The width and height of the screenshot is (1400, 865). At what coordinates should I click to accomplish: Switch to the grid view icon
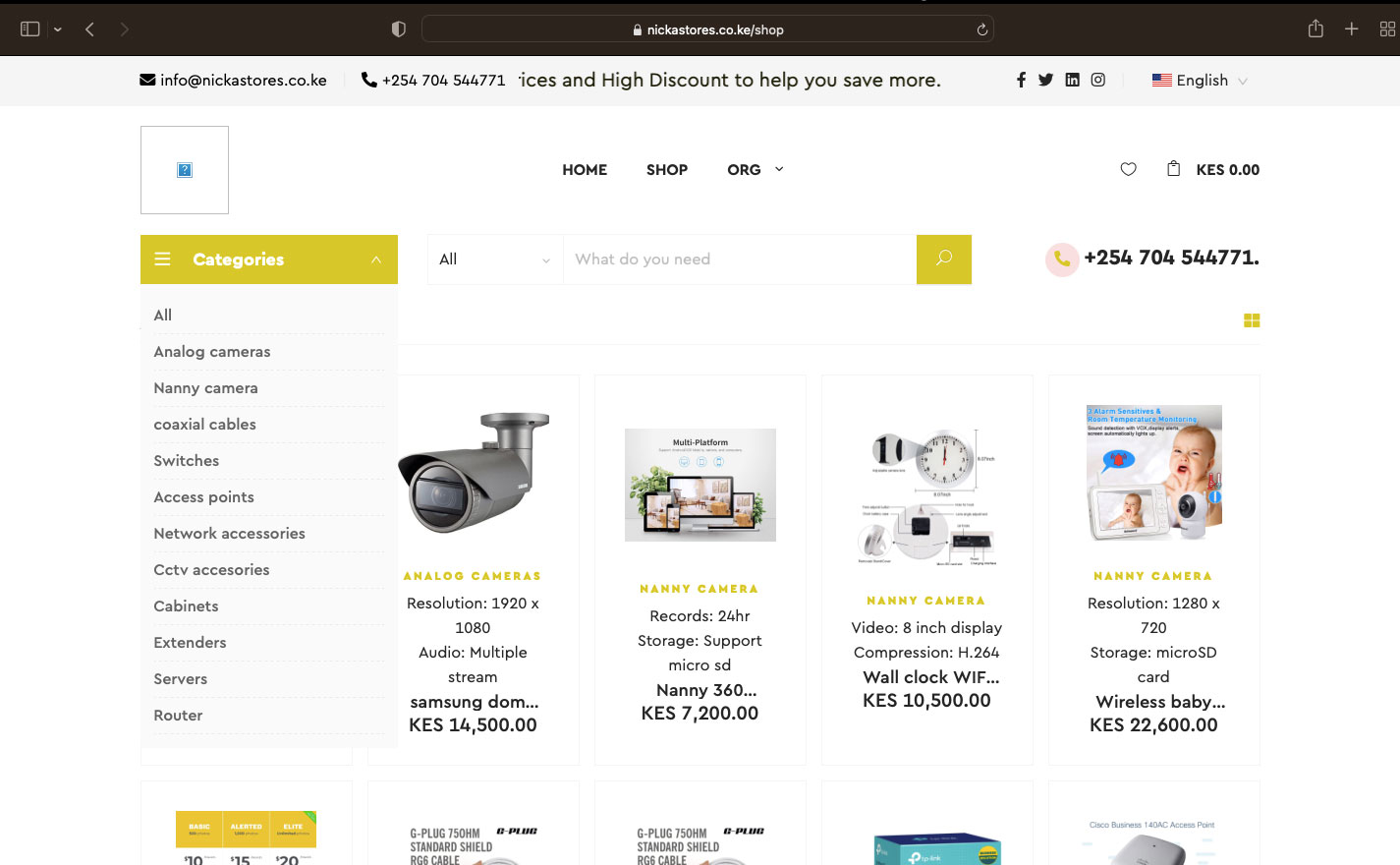(x=1252, y=320)
